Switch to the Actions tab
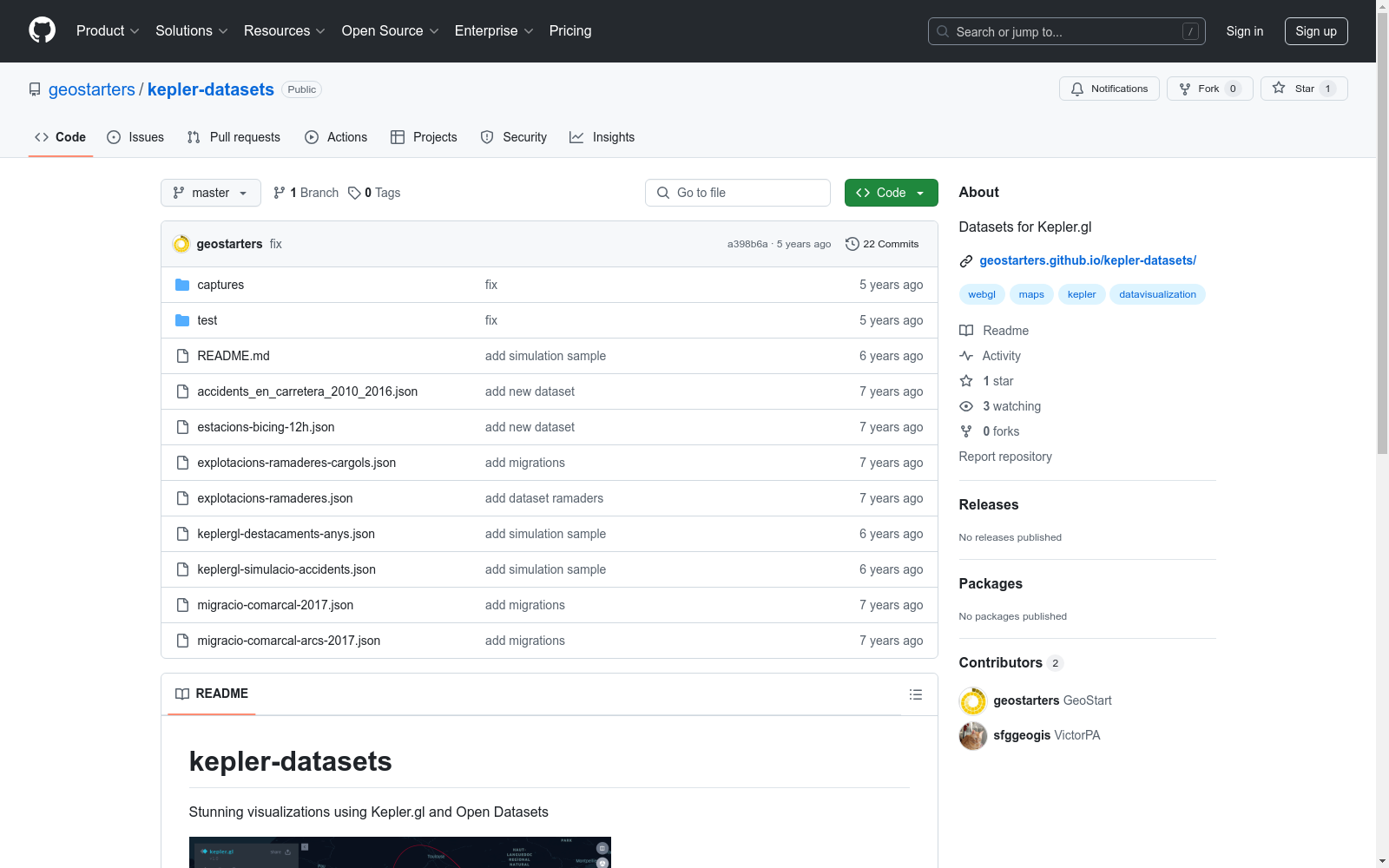This screenshot has width=1389, height=868. coord(336,137)
